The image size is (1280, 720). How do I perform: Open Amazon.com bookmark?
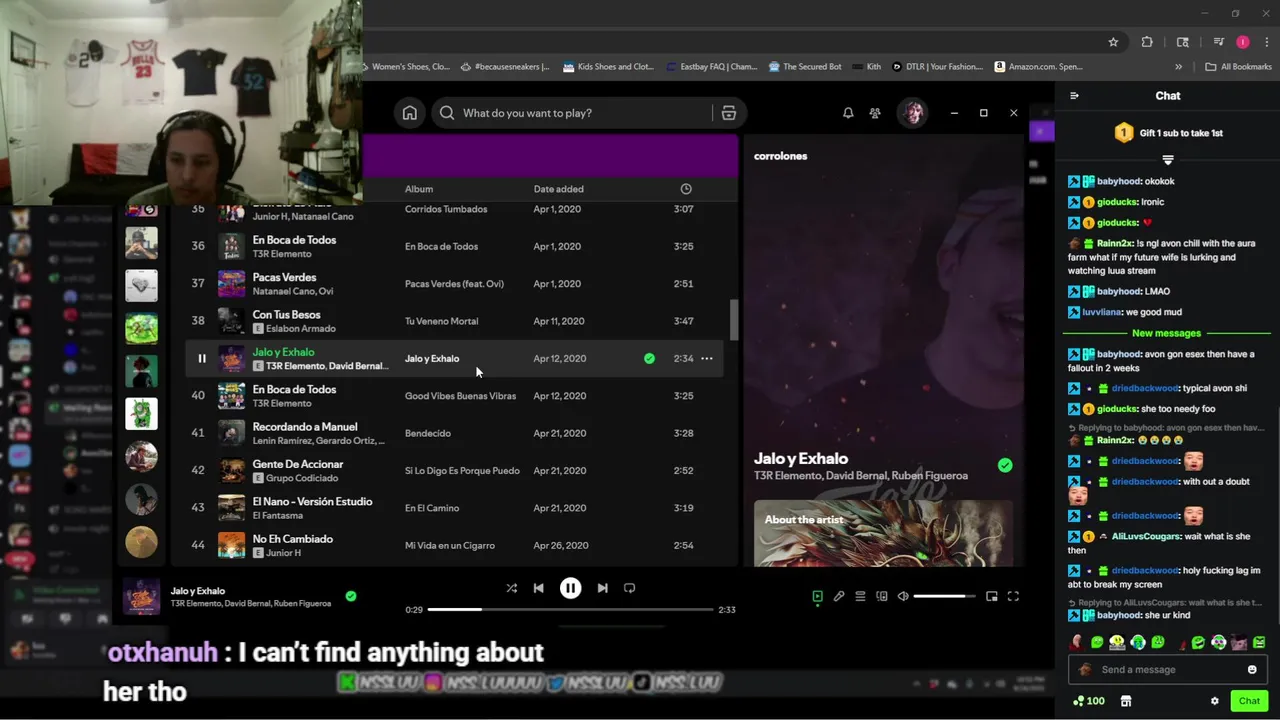tap(1038, 67)
